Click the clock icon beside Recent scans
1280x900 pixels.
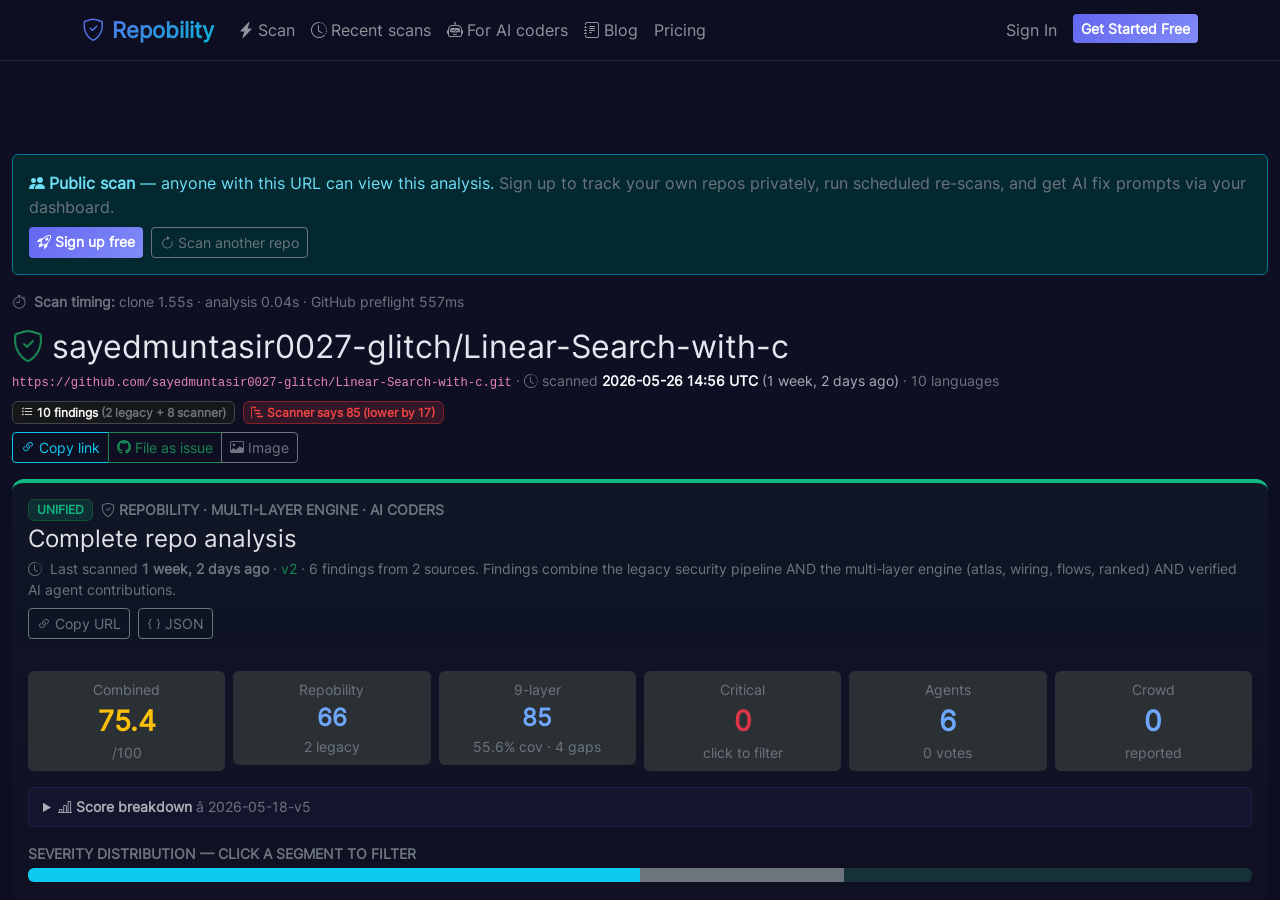[319, 30]
